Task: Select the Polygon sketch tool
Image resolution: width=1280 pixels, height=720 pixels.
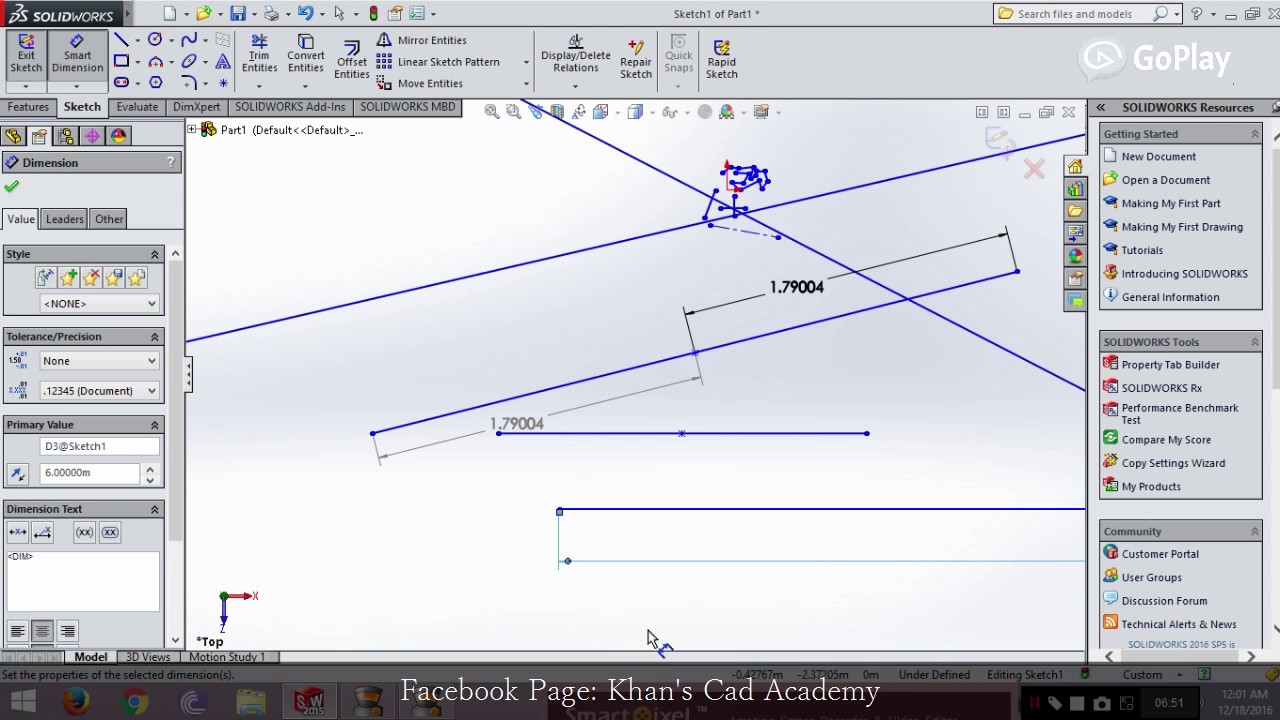Action: [x=155, y=83]
